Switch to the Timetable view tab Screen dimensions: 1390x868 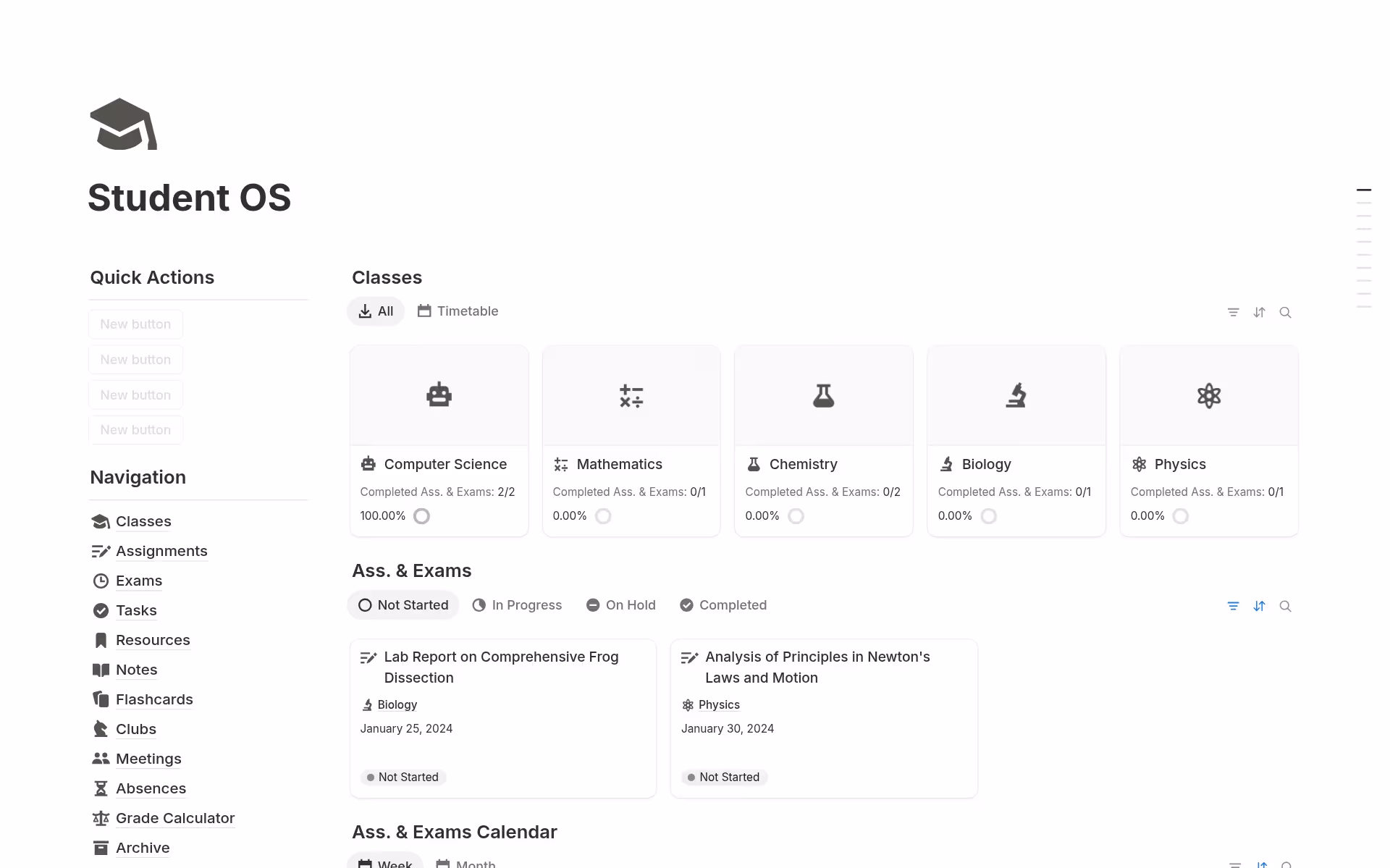tap(458, 311)
